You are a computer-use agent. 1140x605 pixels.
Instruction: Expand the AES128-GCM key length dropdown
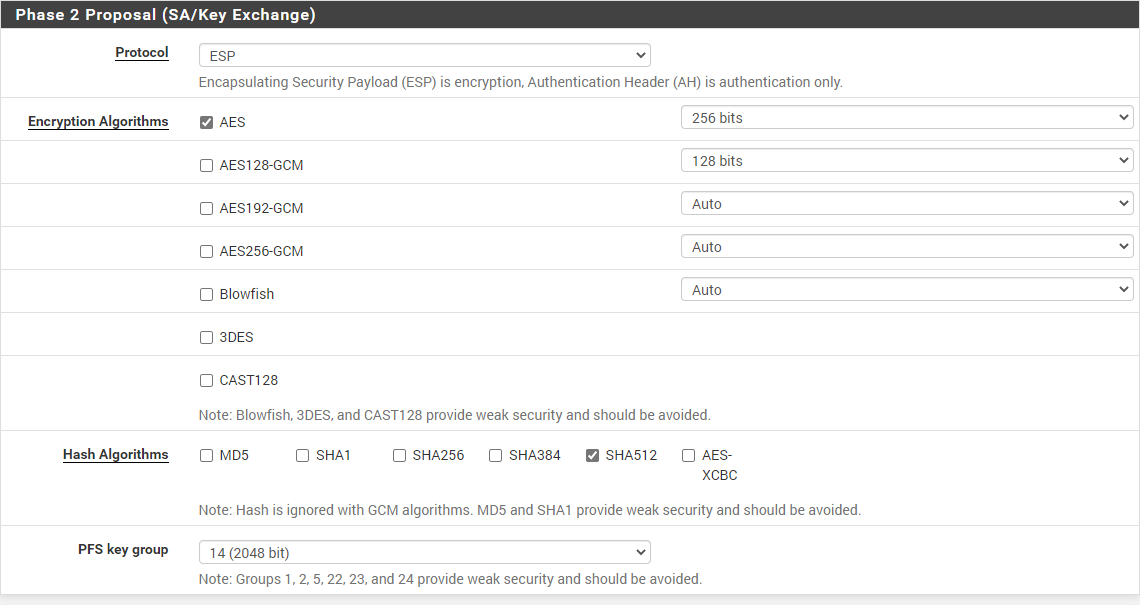pos(906,161)
